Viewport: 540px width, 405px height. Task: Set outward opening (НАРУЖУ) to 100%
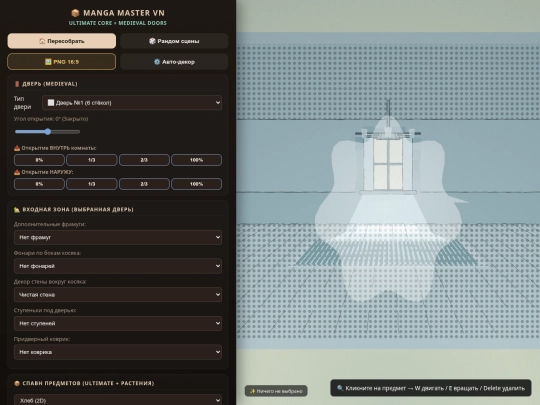(197, 184)
